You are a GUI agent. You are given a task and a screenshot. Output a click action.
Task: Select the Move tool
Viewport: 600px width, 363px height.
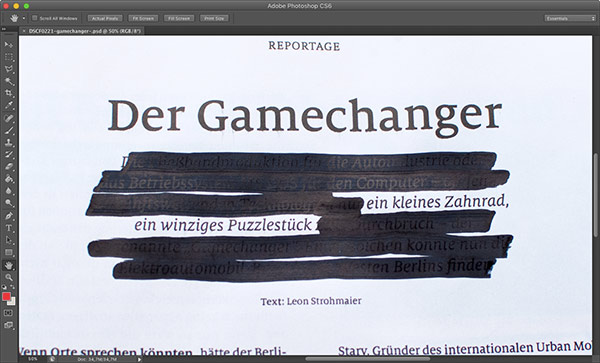8,45
